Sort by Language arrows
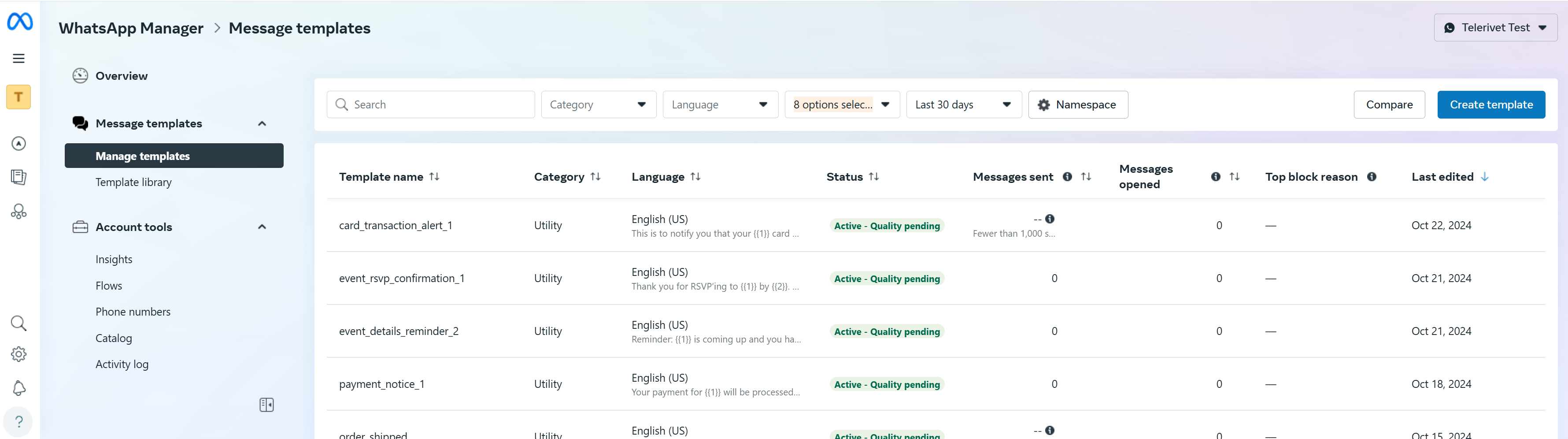This screenshot has height=439, width=1568. [x=695, y=177]
